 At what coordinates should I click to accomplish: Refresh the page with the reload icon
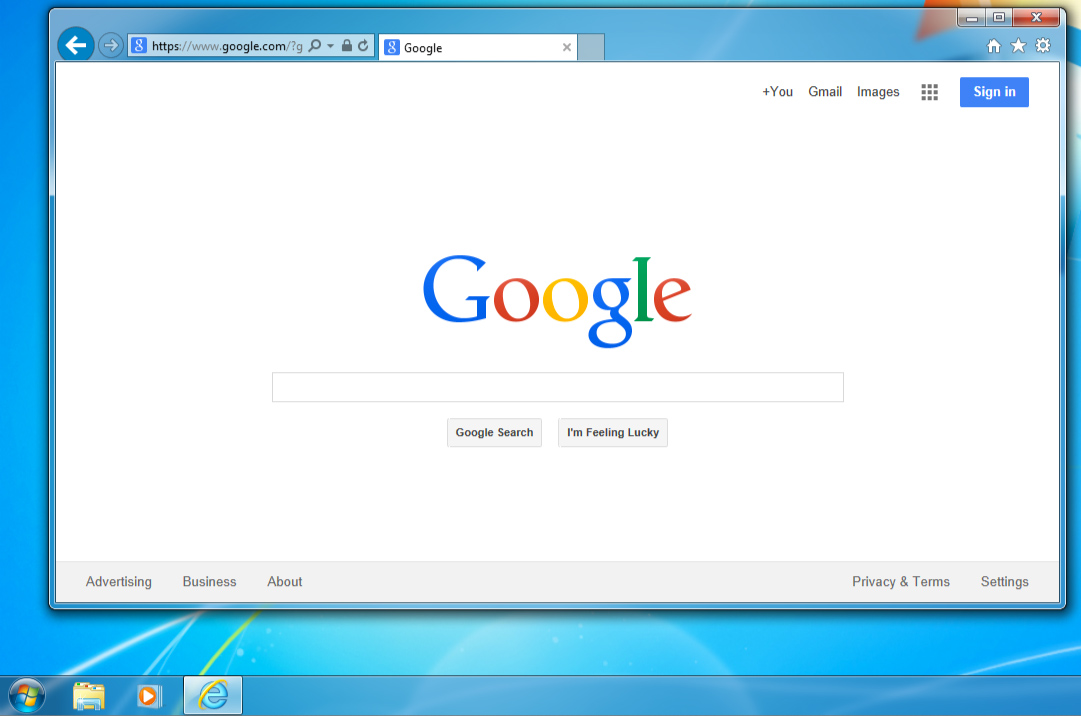[363, 46]
